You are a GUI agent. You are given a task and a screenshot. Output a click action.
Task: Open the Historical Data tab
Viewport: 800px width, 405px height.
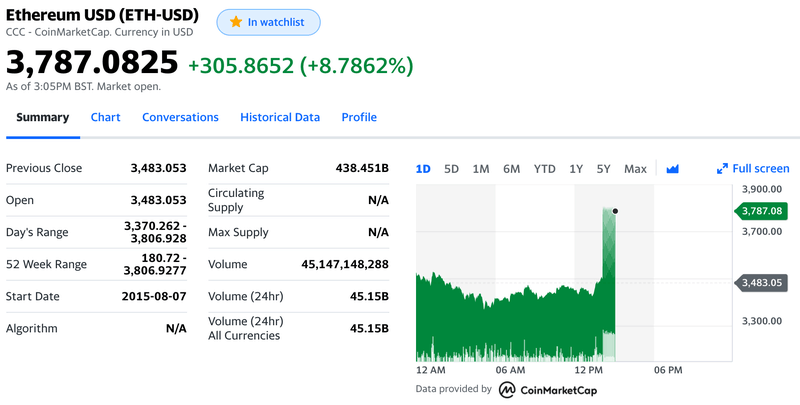click(x=280, y=117)
